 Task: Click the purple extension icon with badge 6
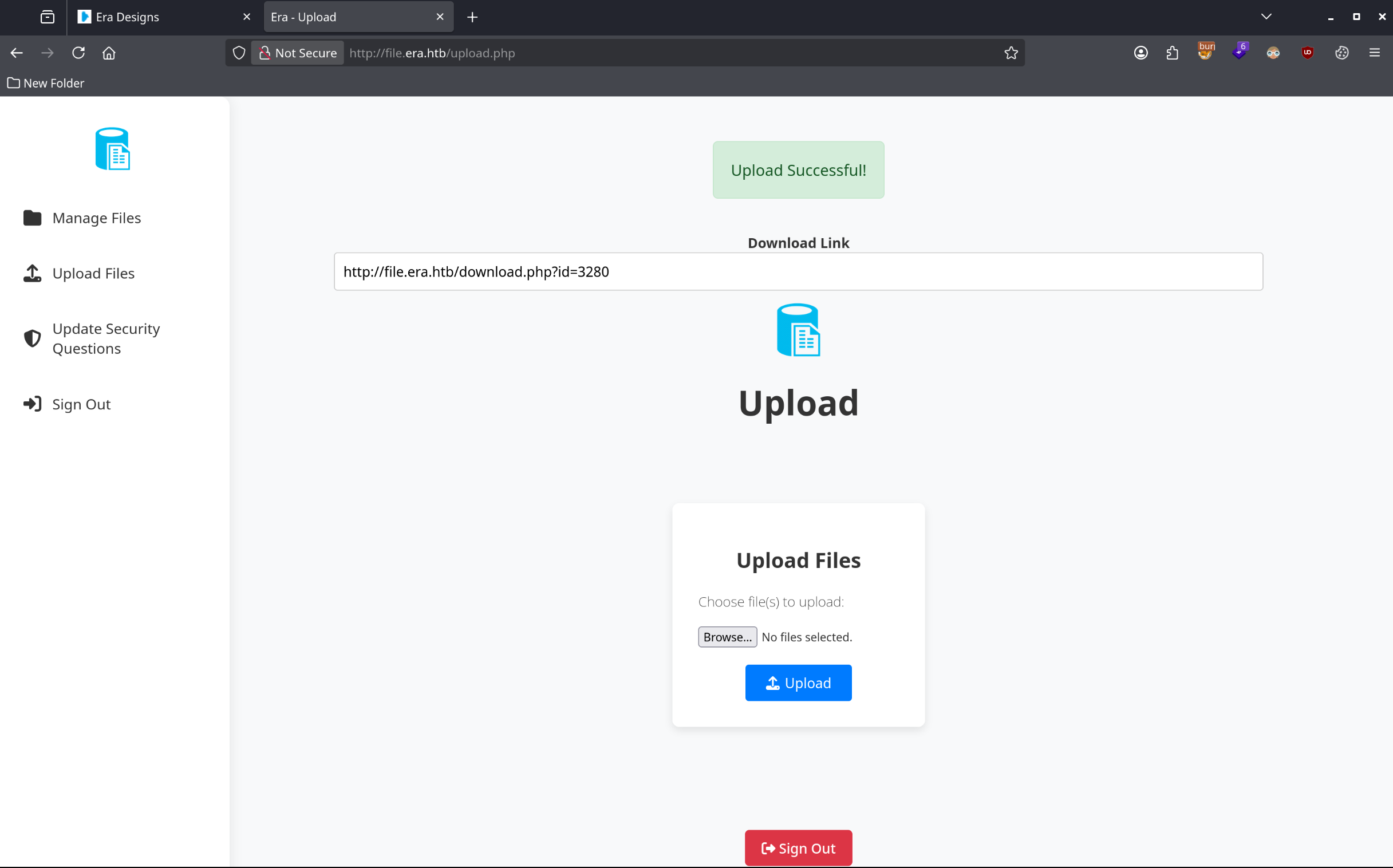click(1240, 52)
